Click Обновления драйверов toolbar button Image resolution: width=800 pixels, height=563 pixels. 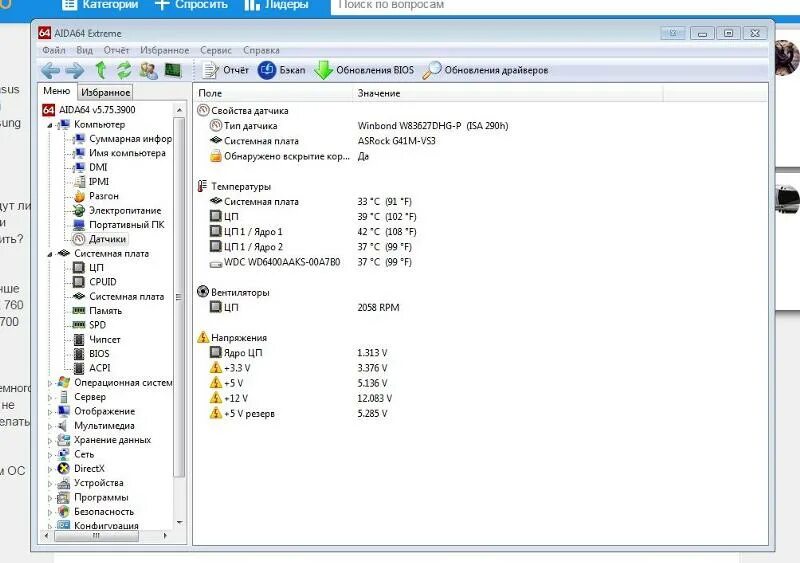click(x=485, y=70)
